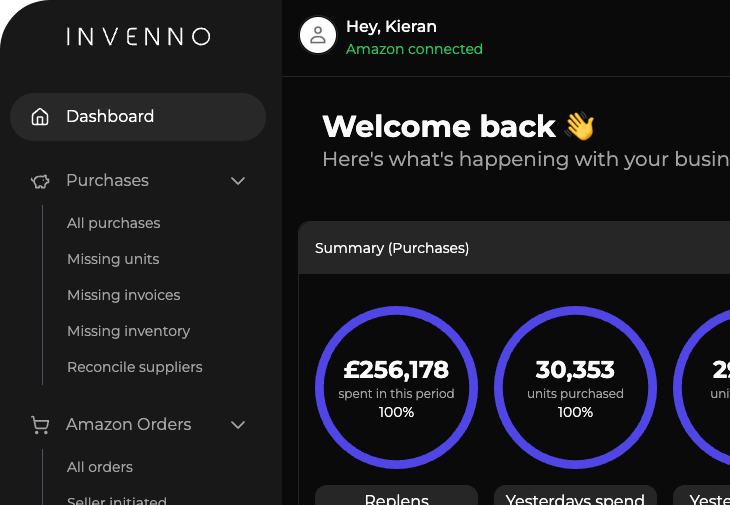The width and height of the screenshot is (730, 505).
Task: Click the INVENNO logo
Action: click(x=138, y=37)
